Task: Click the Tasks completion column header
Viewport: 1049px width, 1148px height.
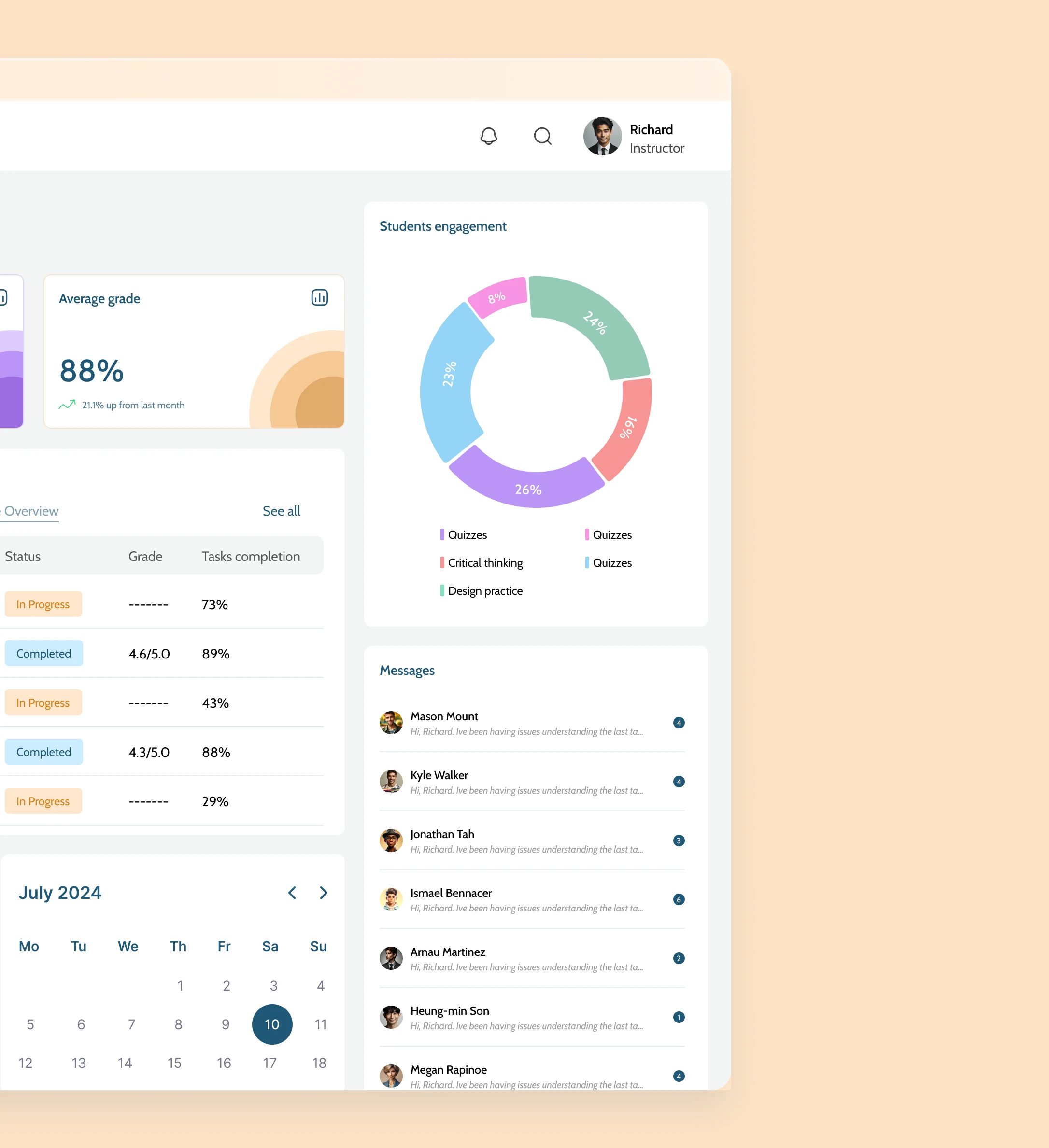Action: click(251, 556)
